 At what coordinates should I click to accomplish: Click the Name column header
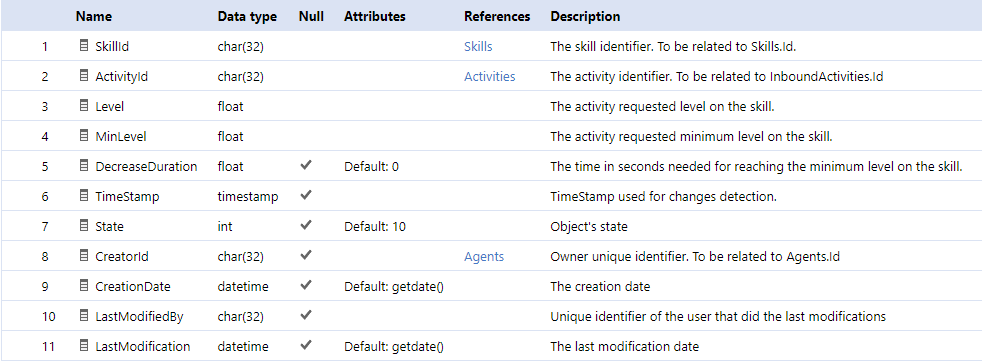coord(94,16)
